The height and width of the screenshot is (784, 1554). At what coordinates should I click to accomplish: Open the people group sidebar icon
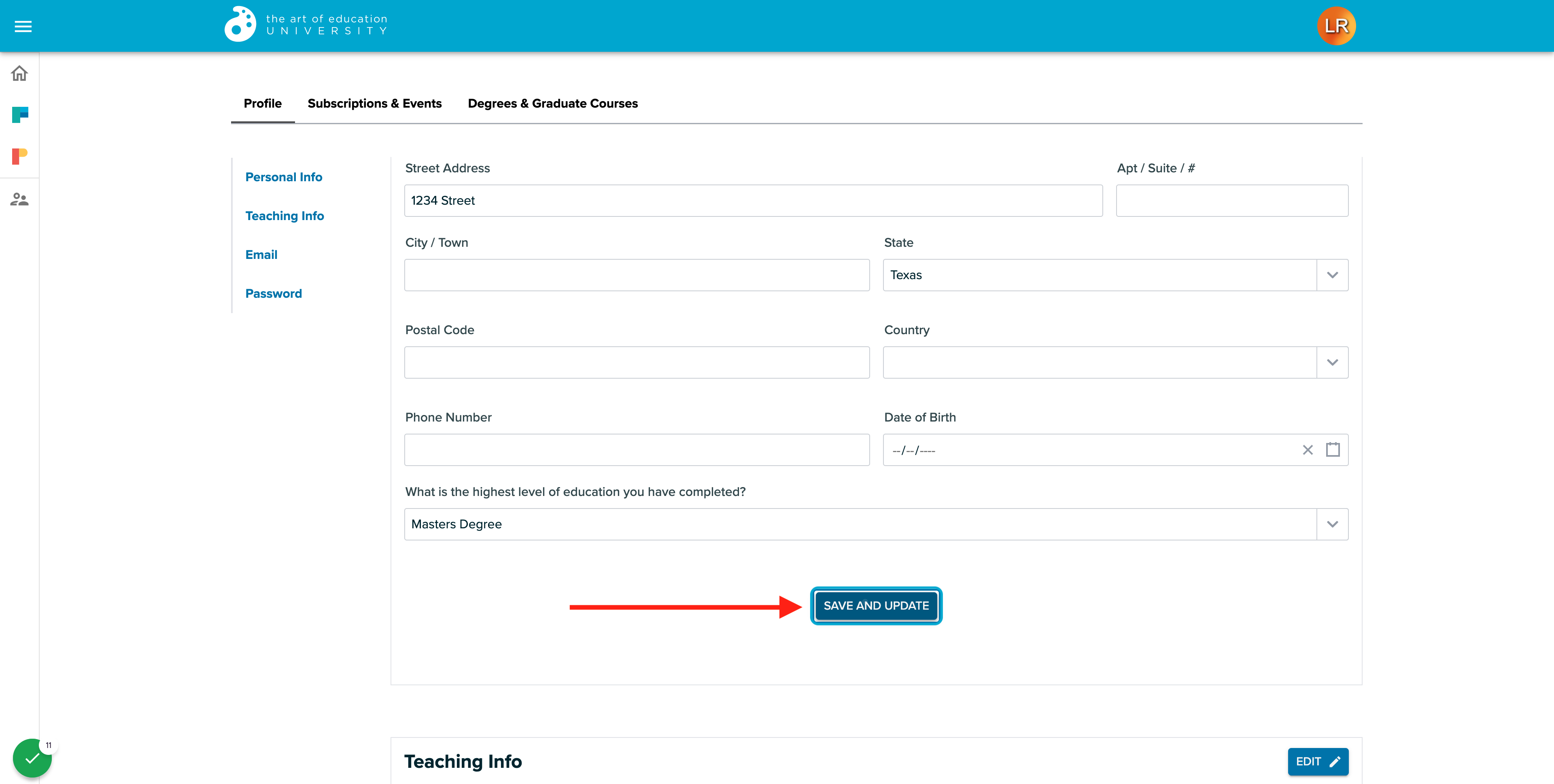[19, 199]
